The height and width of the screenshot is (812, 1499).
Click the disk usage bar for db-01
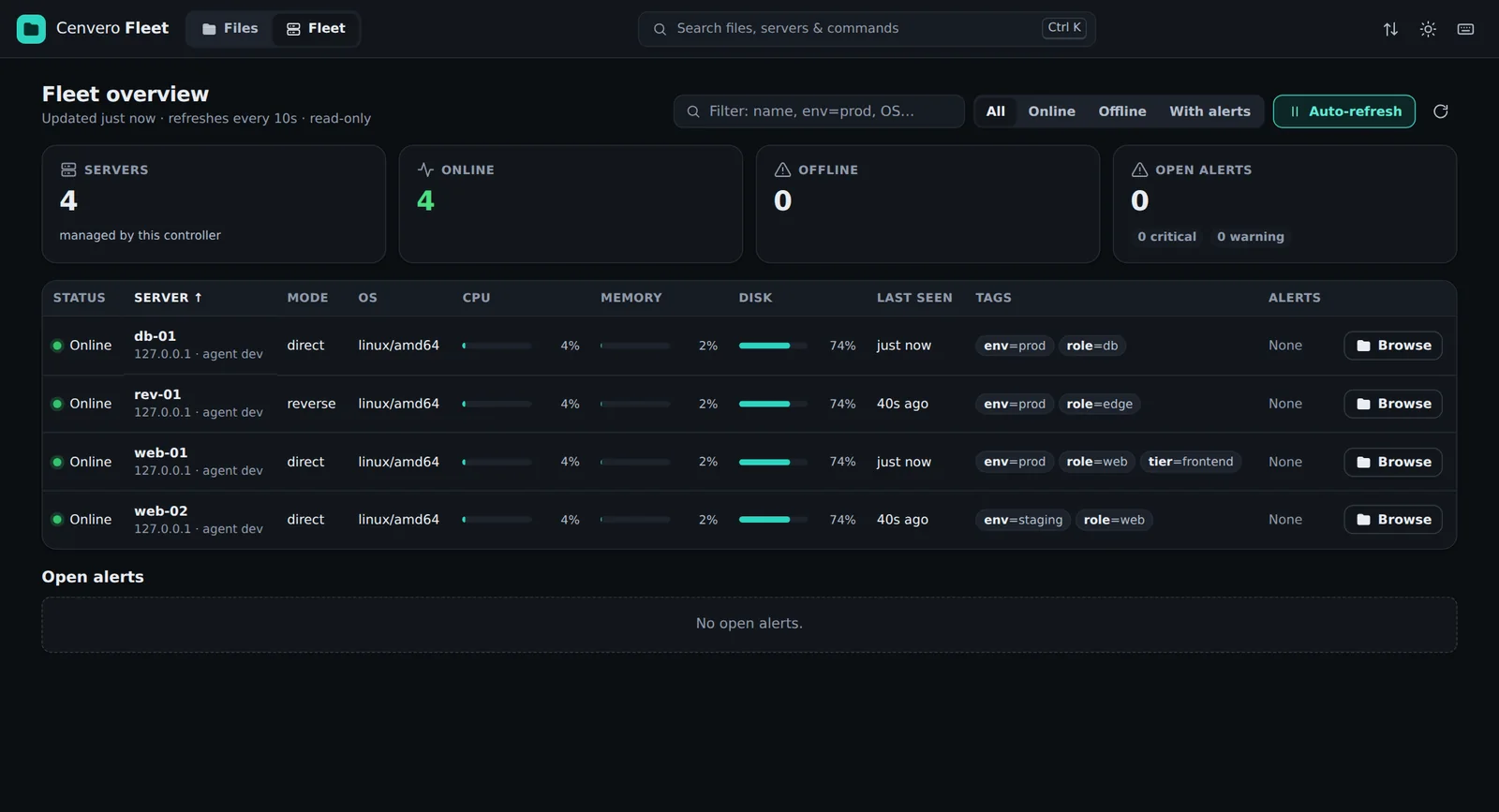pyautogui.click(x=774, y=346)
